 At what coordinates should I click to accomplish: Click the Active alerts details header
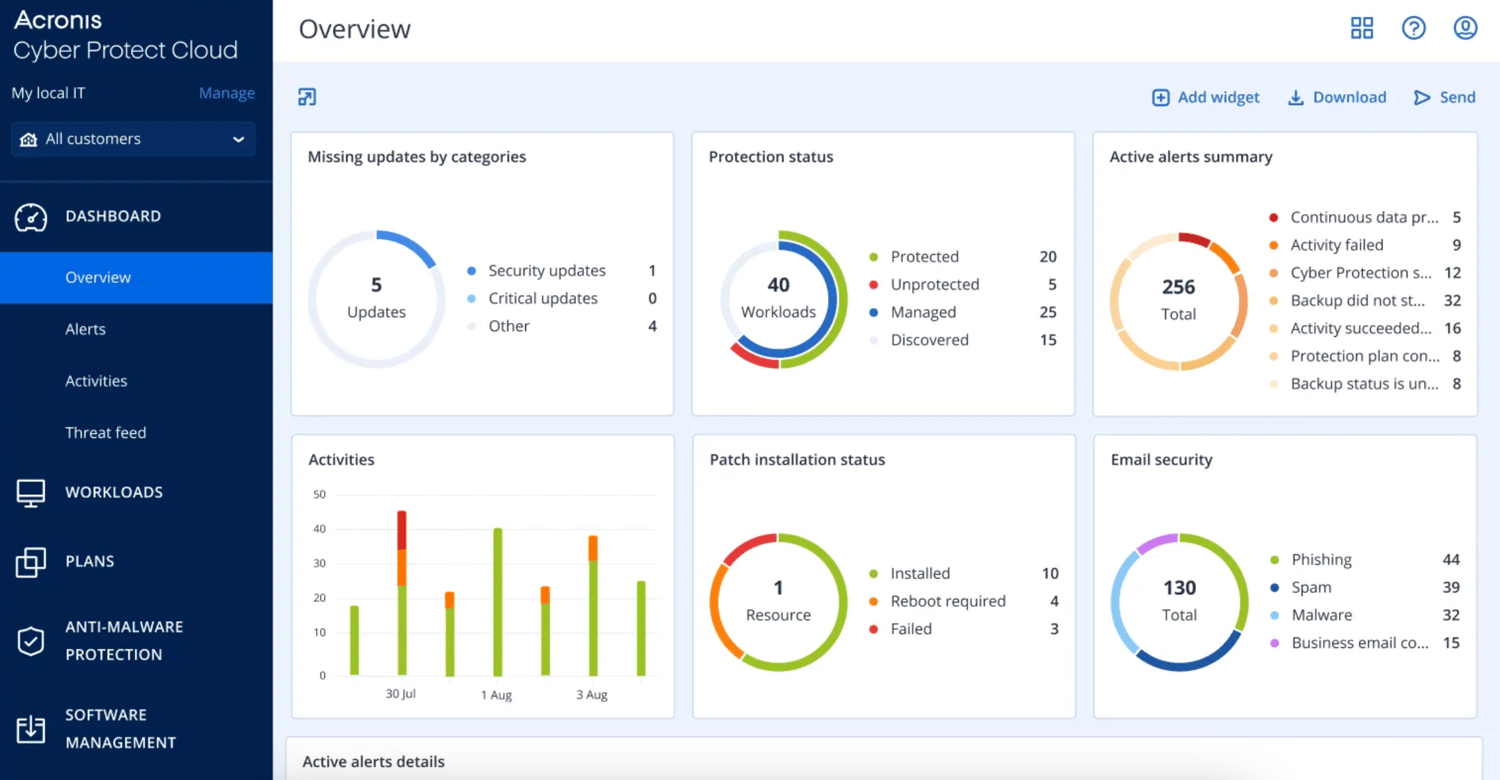point(373,761)
